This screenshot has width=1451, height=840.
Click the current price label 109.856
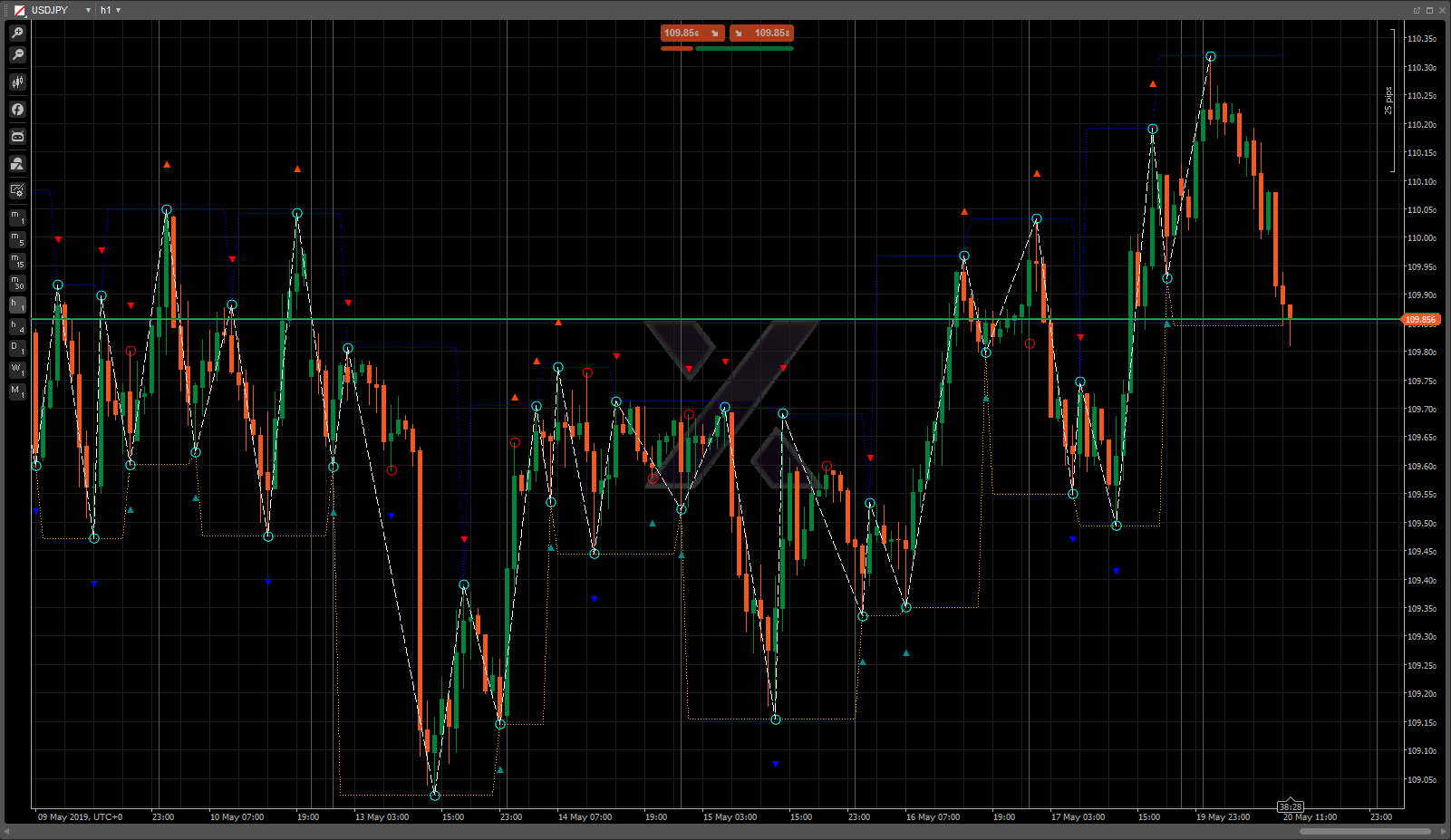(x=1420, y=320)
